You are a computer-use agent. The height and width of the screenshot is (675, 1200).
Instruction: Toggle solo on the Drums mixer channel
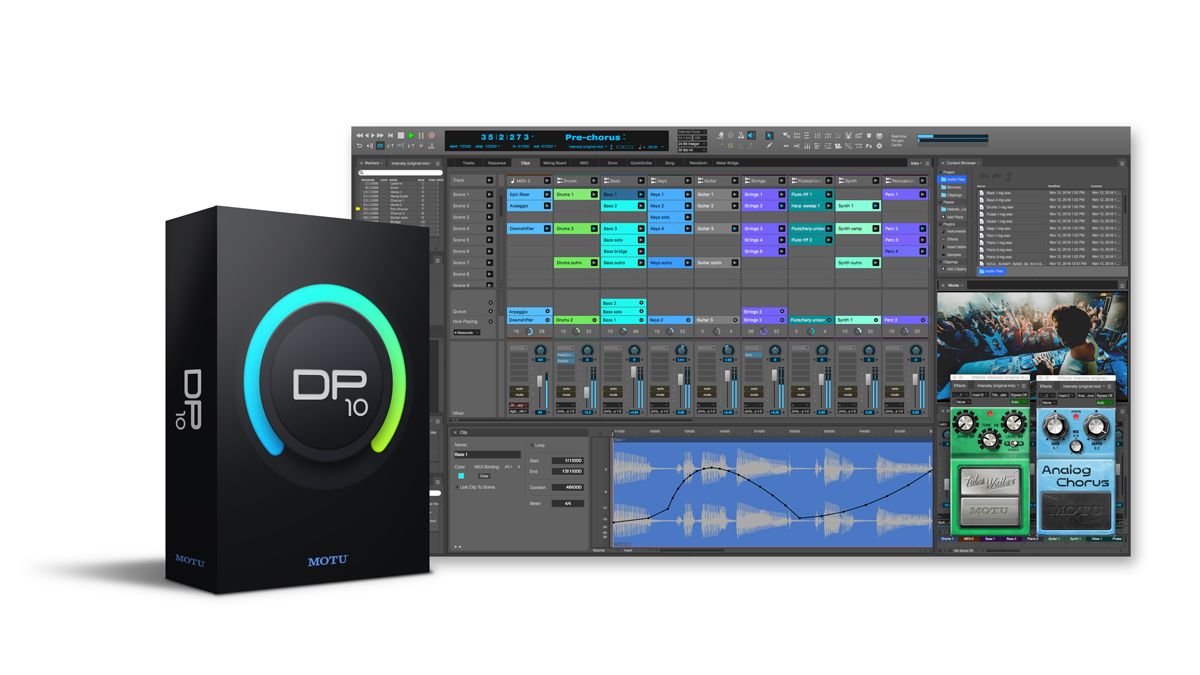tap(566, 389)
